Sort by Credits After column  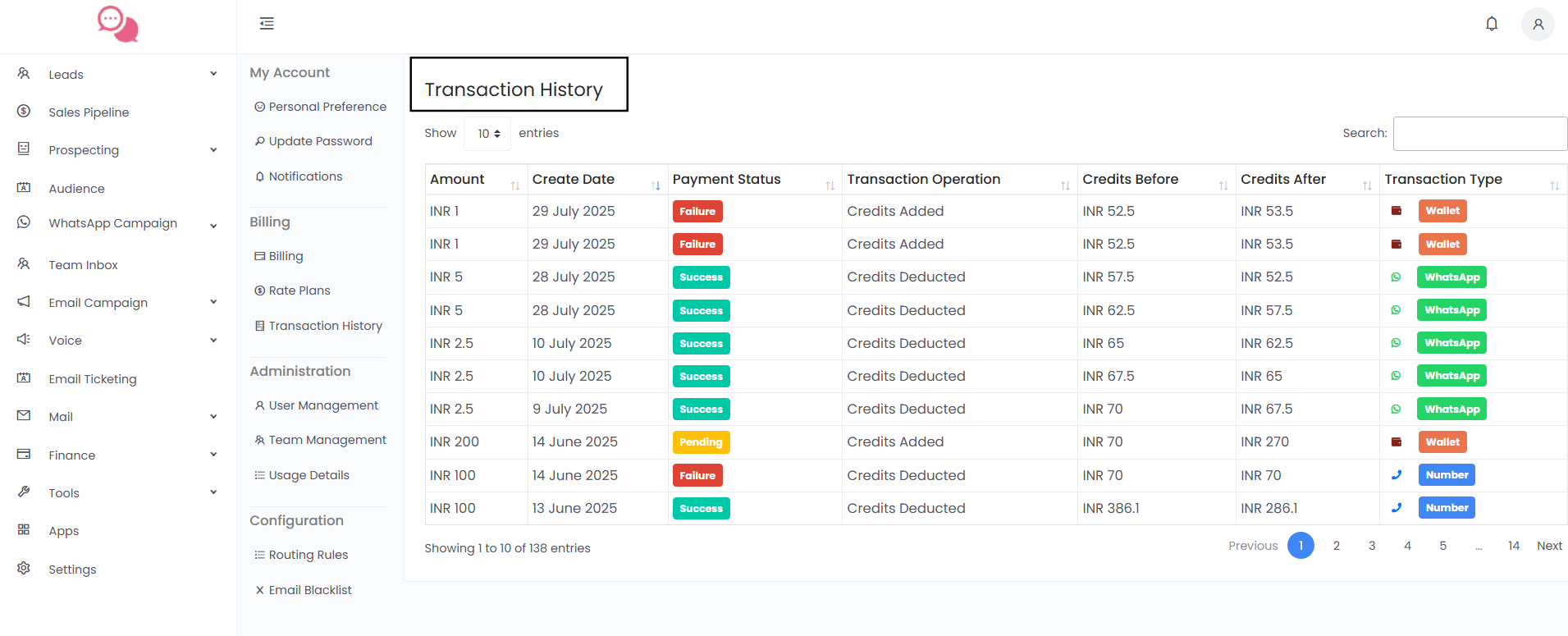(1368, 185)
